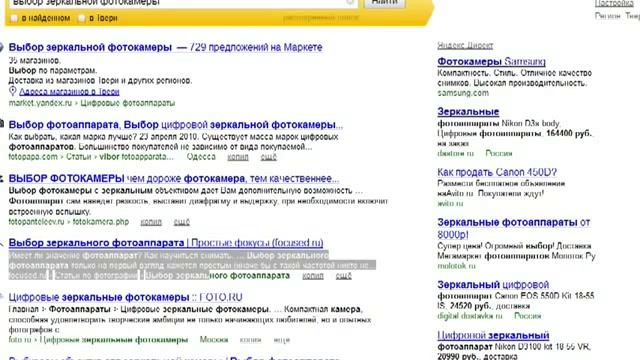Click the samsung.com ad URL
Image resolution: width=640 pixels, height=360 pixels.
pos(463,93)
